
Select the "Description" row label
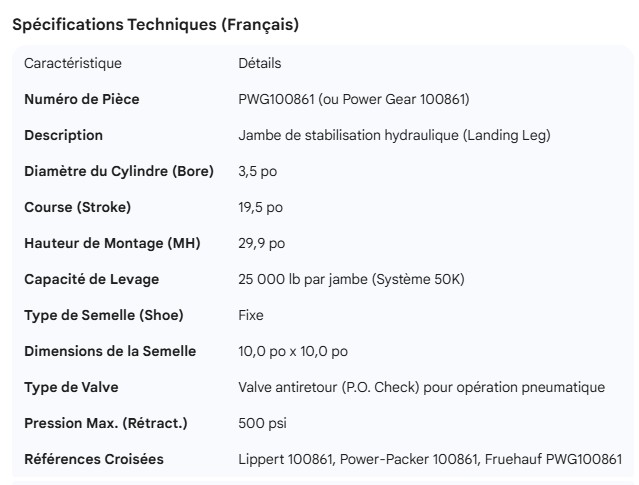[x=63, y=135]
